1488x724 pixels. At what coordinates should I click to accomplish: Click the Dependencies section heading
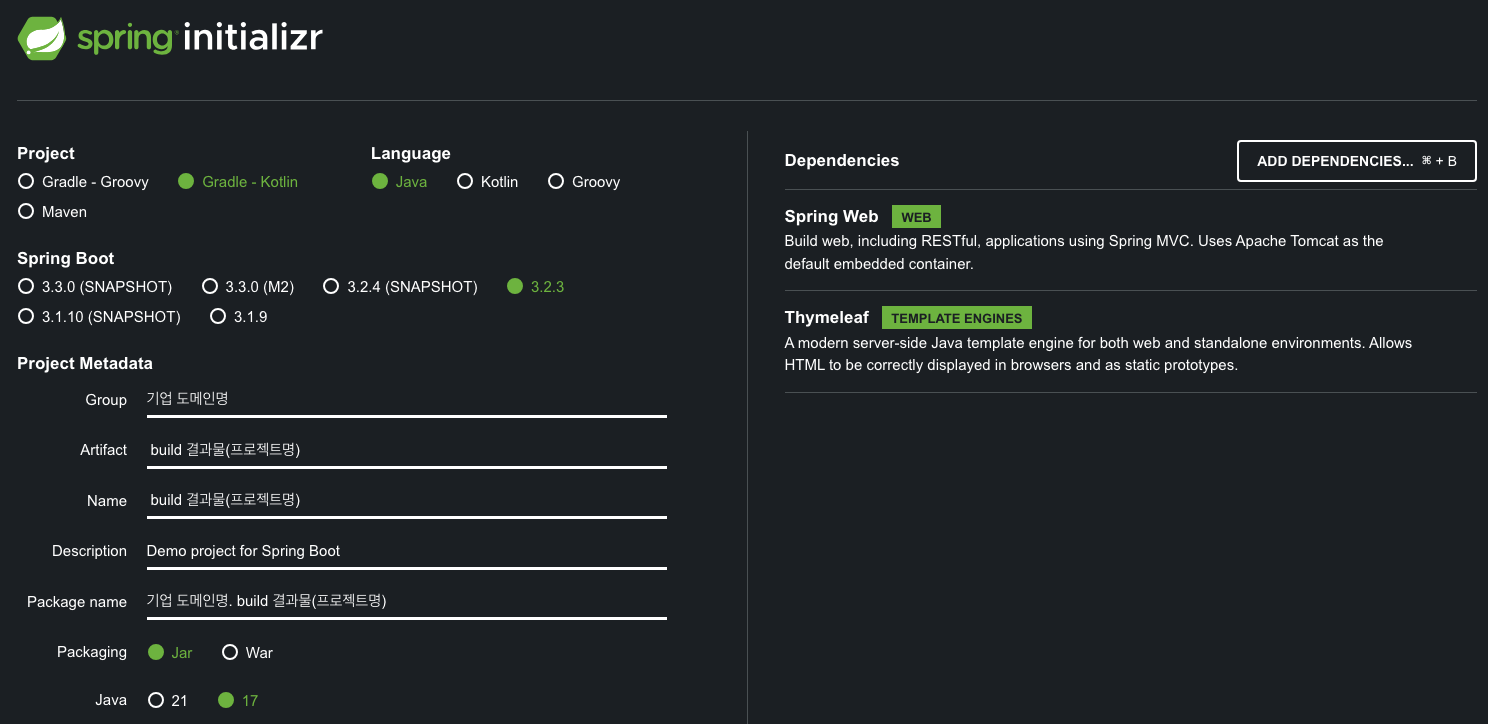[842, 160]
